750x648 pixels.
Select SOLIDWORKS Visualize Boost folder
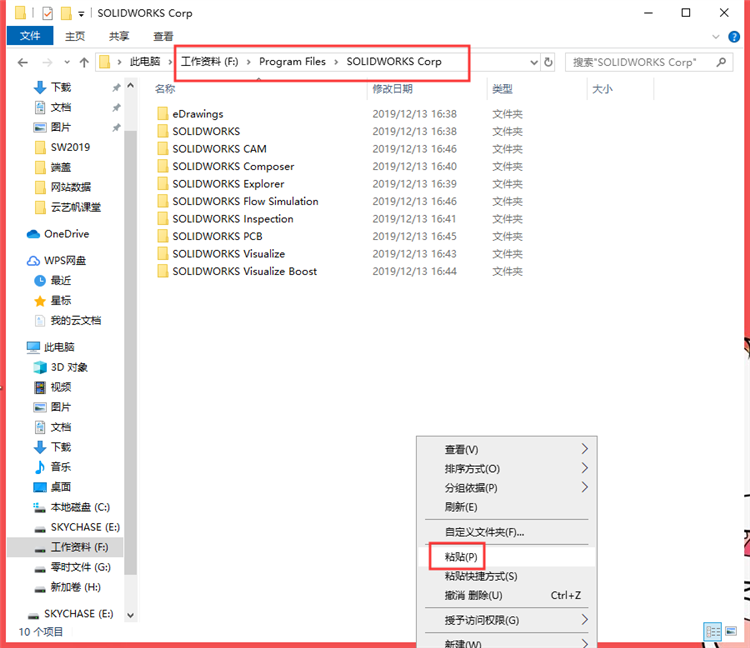[x=244, y=272]
